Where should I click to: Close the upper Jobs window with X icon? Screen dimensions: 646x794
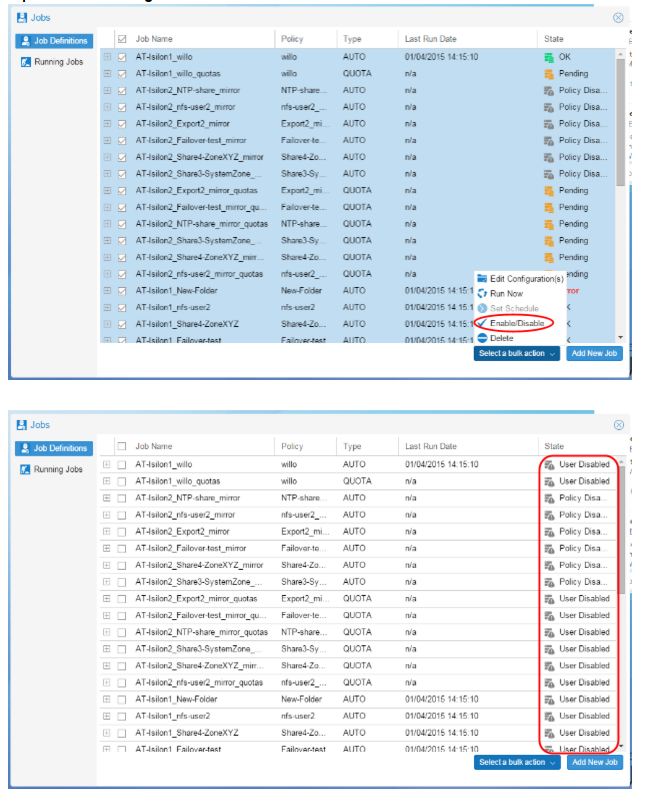pyautogui.click(x=618, y=18)
